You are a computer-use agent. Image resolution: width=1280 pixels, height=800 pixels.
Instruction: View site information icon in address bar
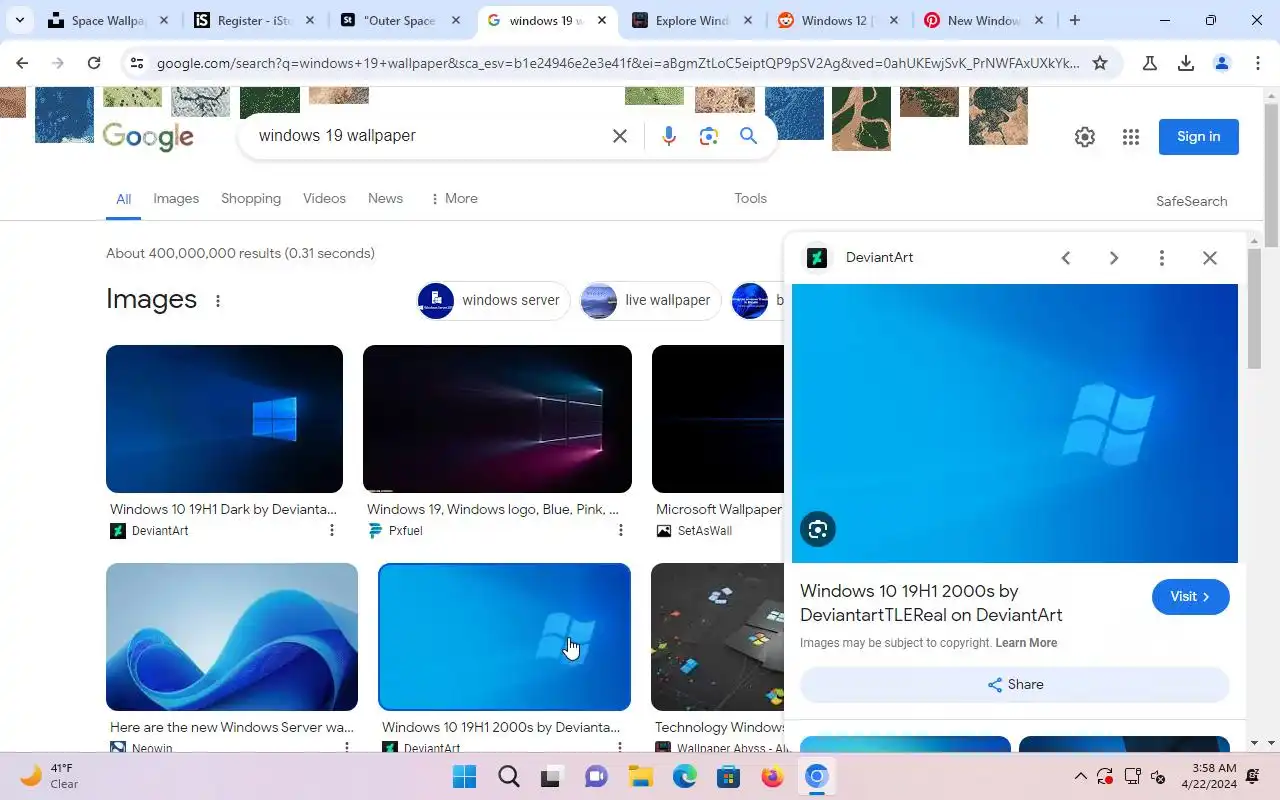click(137, 63)
